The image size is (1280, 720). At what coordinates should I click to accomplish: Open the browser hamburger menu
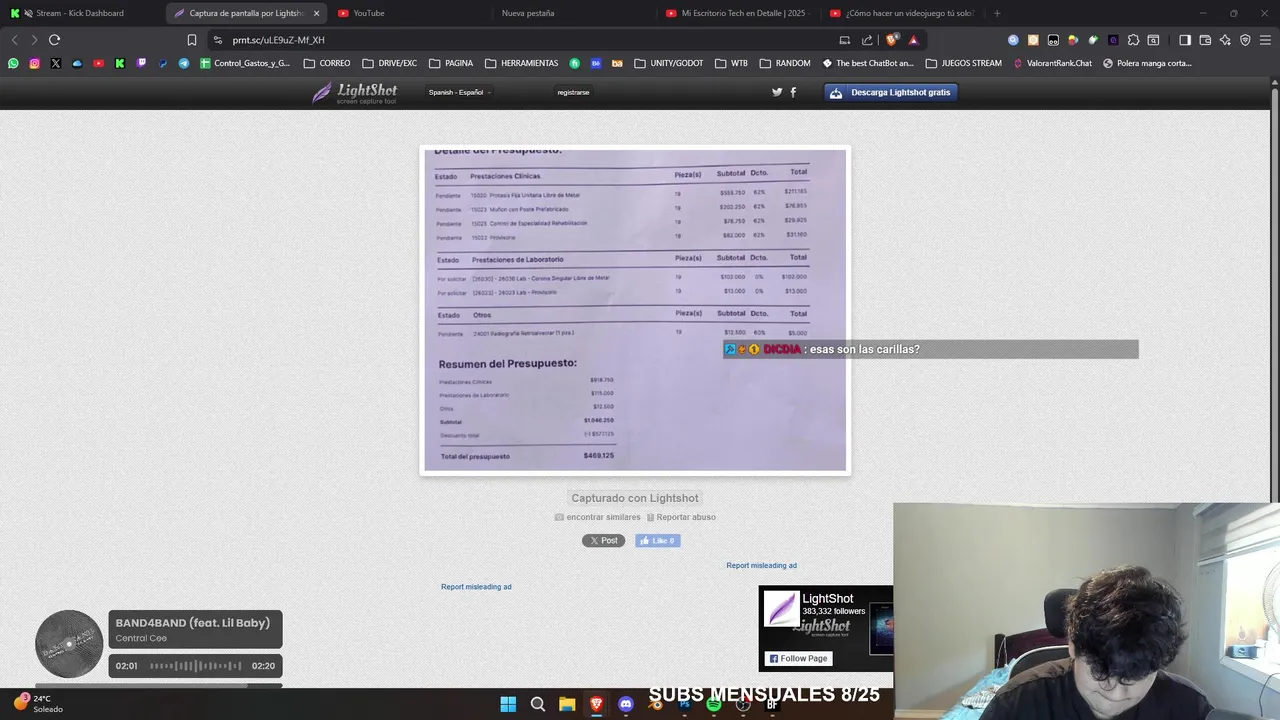[x=1265, y=40]
